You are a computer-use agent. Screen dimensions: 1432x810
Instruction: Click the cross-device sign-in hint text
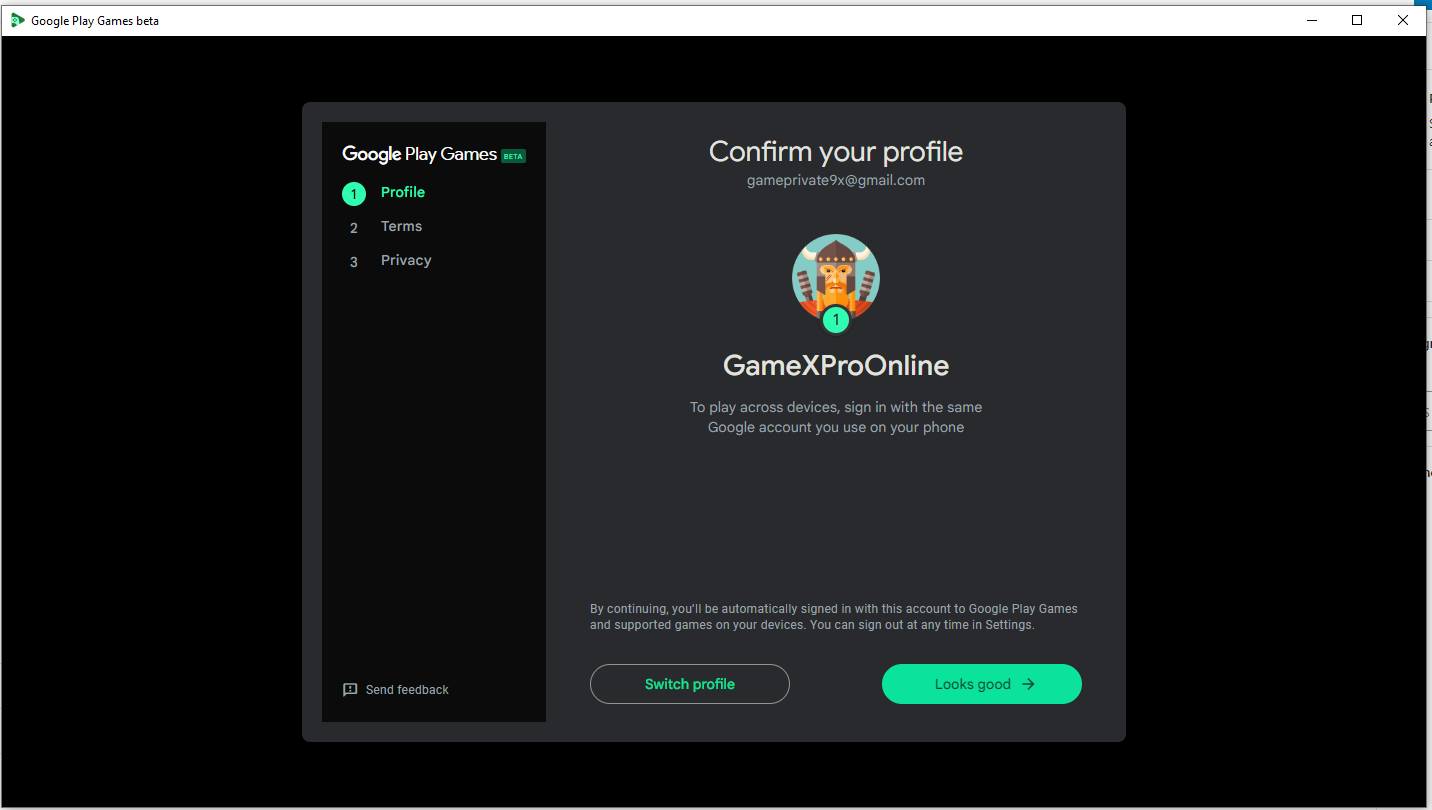835,417
